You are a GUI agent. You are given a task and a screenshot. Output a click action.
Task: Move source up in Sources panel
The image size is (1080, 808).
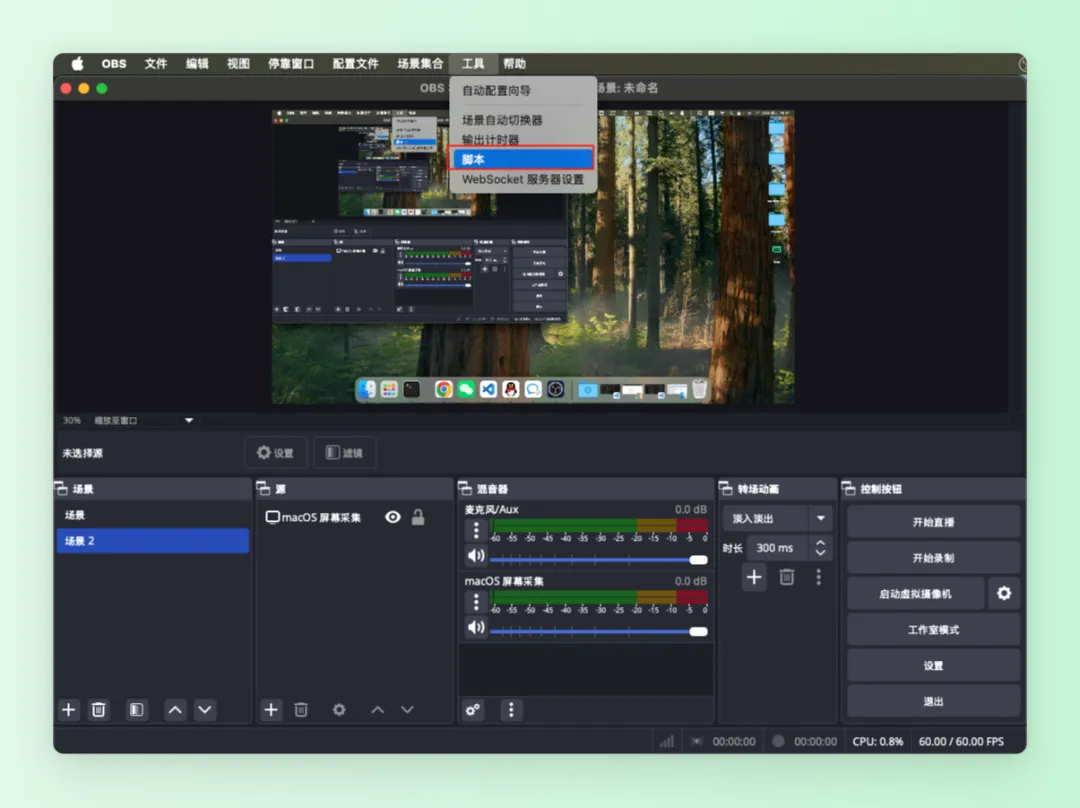377,709
